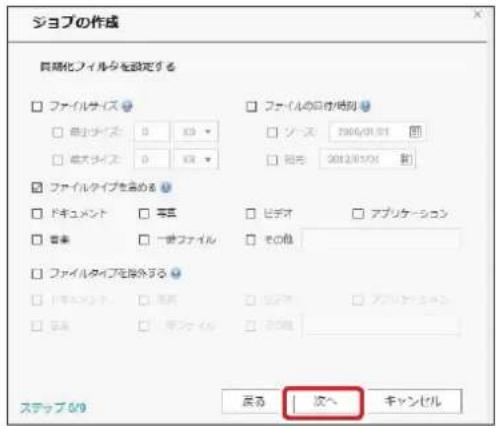Open help icon next to ファイルタイプを除外する
Viewport: 496px width, 426px height.
point(176,274)
